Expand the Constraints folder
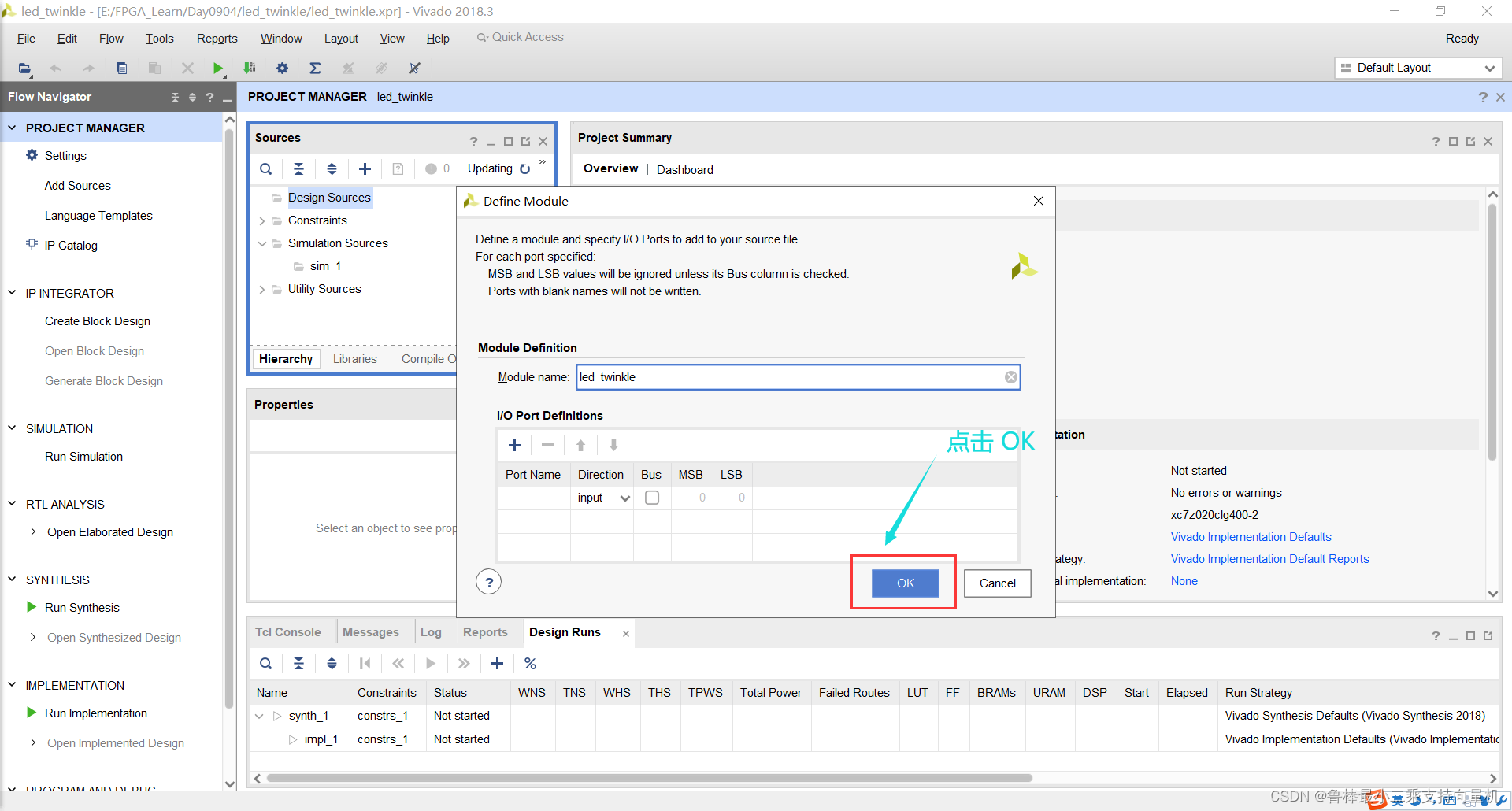The height and width of the screenshot is (811, 1512). 262,221
